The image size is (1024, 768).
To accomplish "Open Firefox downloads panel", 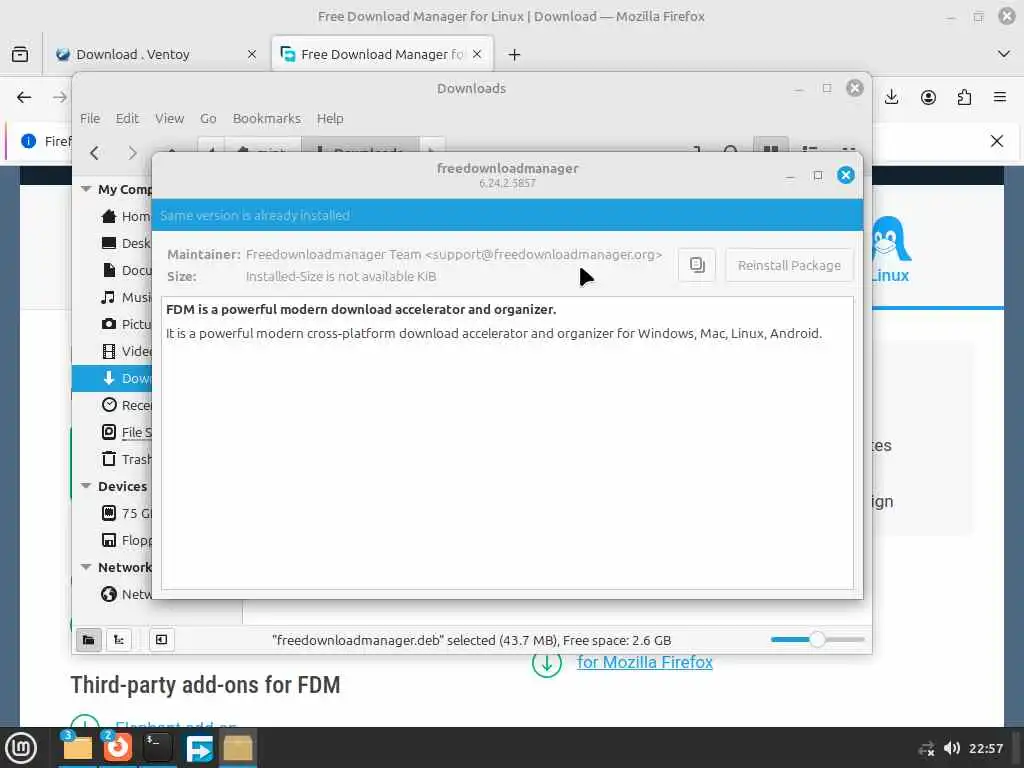I will [891, 97].
